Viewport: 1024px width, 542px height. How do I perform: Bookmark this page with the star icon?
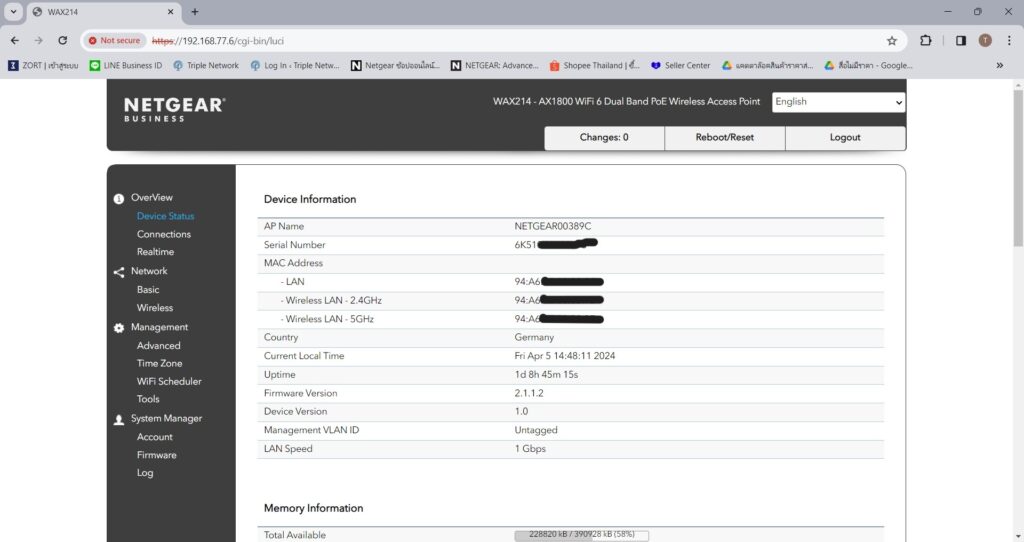click(891, 40)
